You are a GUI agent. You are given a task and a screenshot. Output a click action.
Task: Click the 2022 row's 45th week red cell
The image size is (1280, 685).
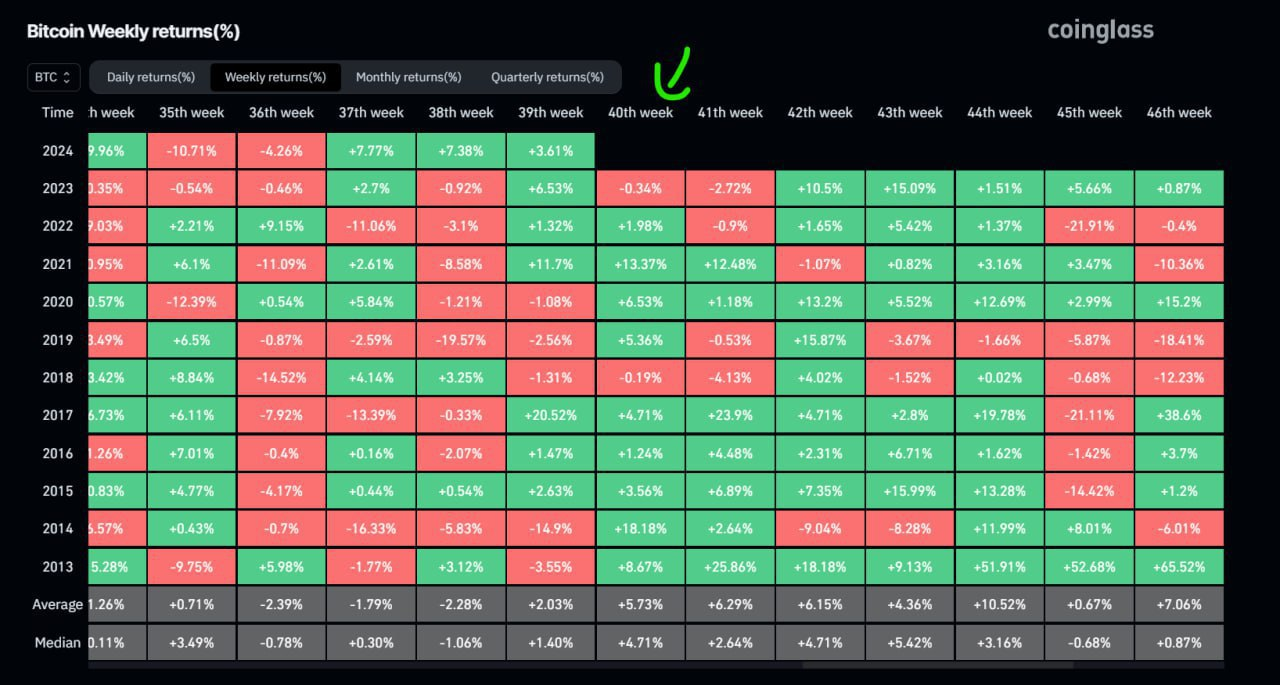(x=1089, y=226)
